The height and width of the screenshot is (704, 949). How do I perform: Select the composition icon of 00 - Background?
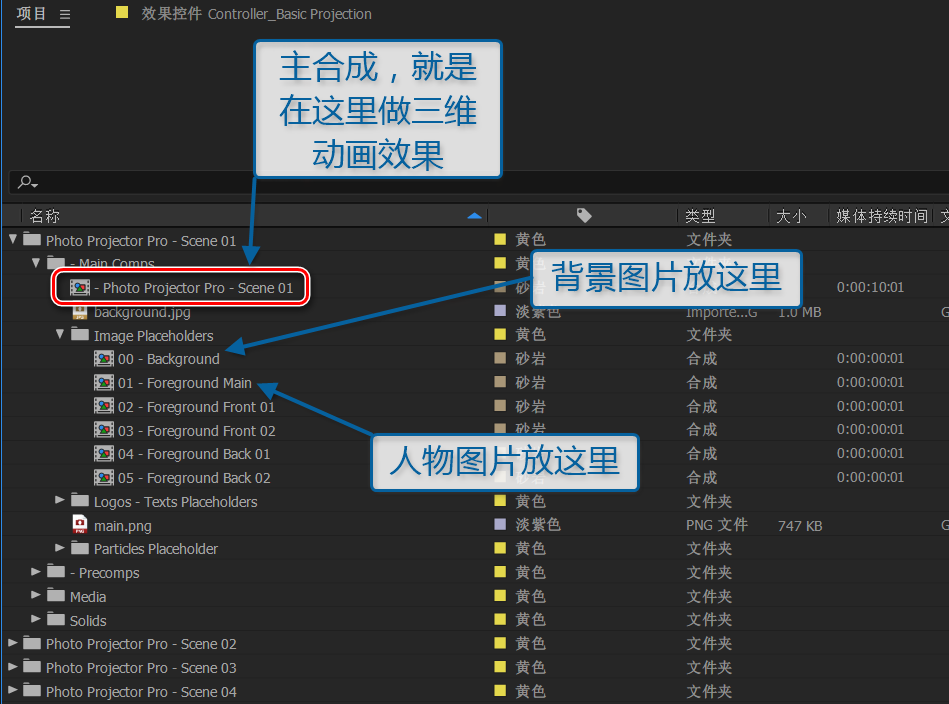pyautogui.click(x=103, y=359)
